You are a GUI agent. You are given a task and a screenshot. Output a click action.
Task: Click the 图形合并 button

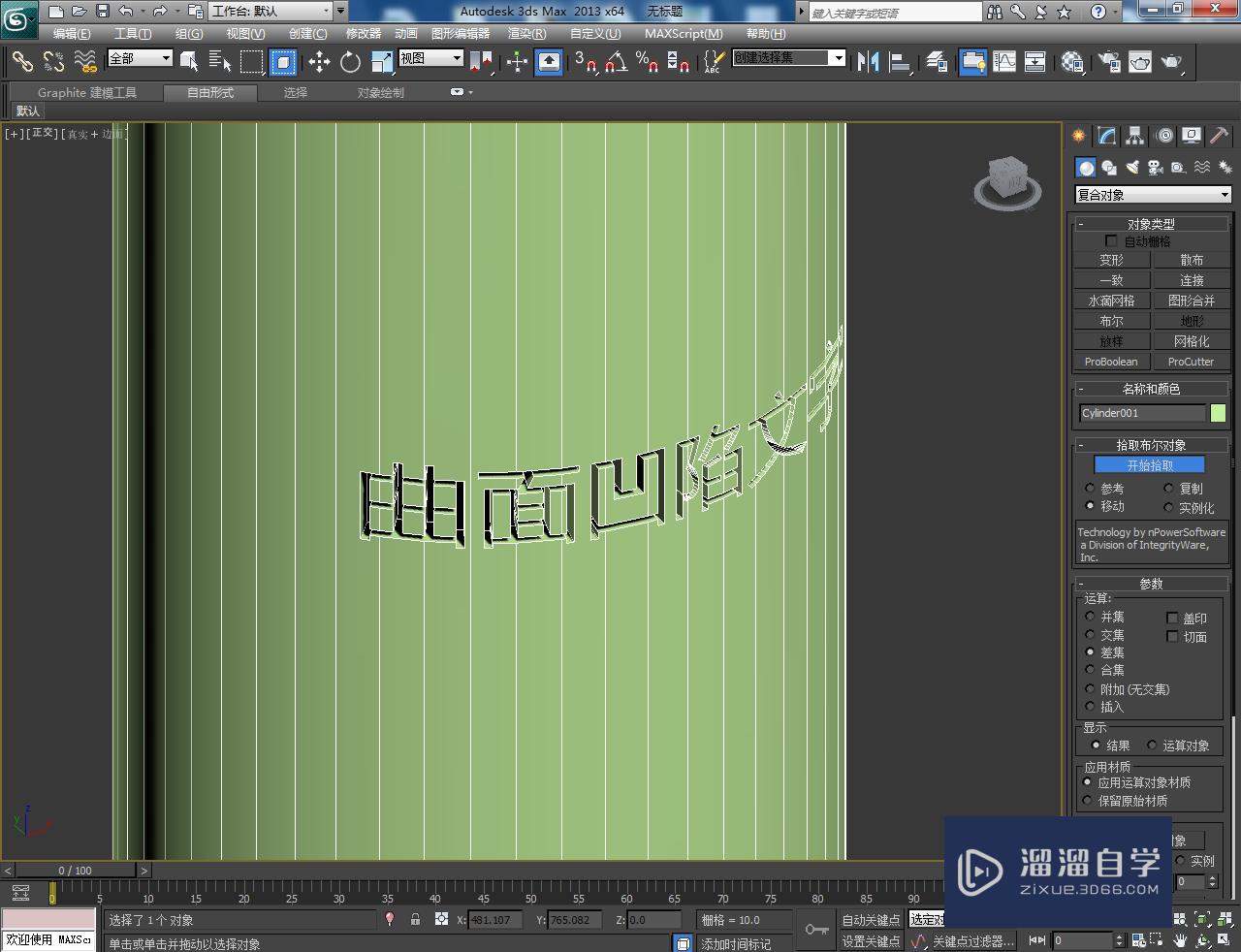[1191, 301]
